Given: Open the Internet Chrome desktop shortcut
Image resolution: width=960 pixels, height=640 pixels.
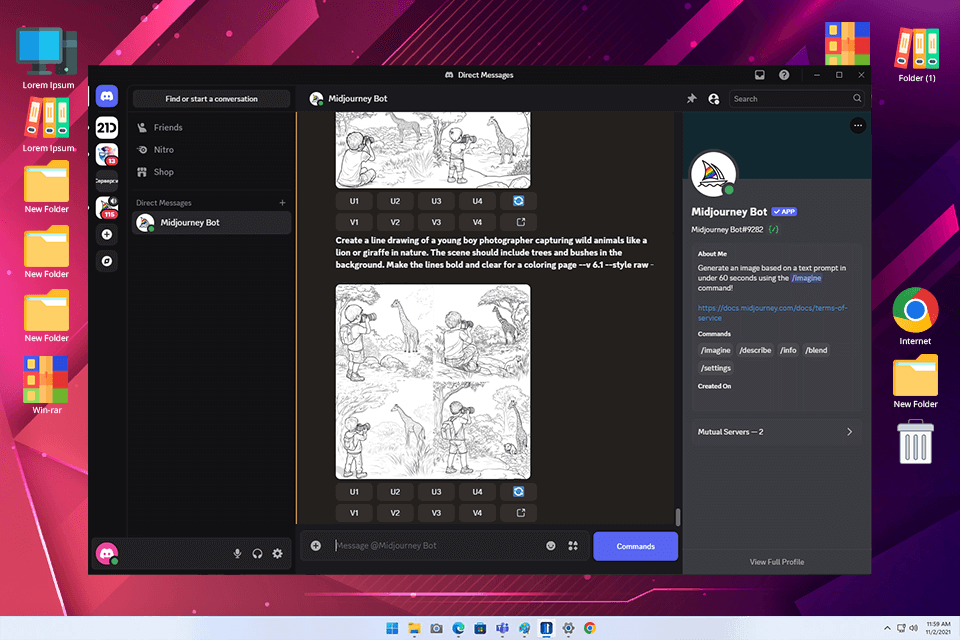Looking at the screenshot, I should coord(915,317).
